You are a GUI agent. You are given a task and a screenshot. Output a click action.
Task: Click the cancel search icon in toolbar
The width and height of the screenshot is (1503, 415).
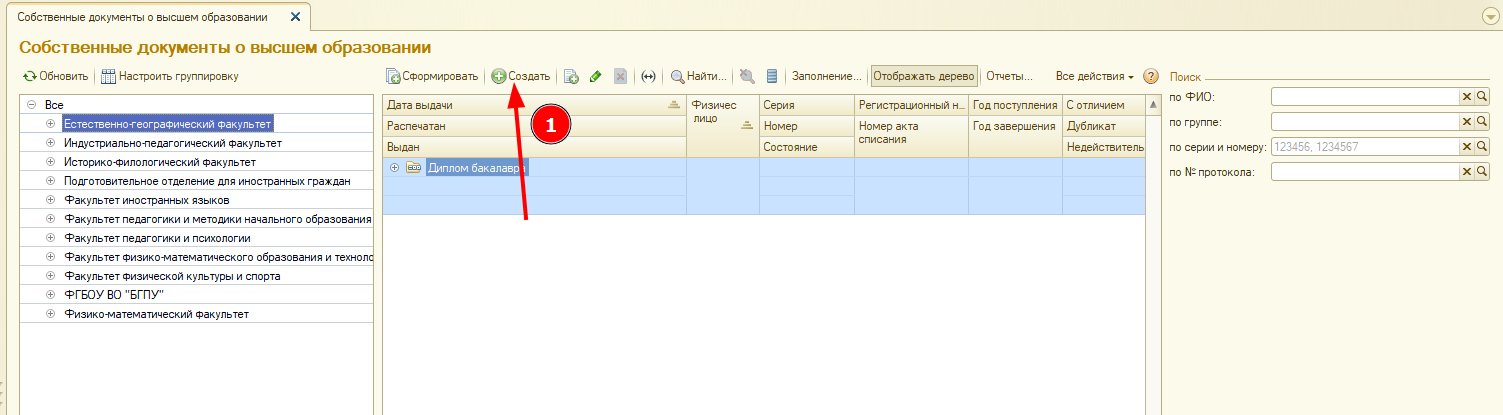pos(746,76)
